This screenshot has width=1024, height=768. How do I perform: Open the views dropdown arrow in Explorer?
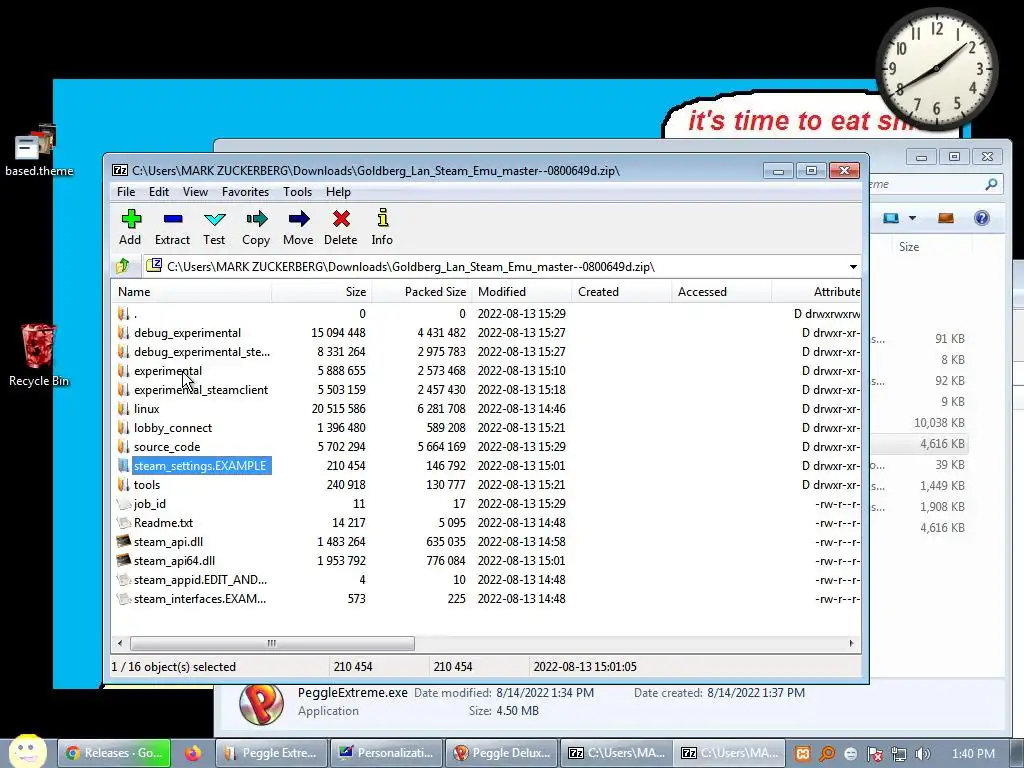coord(912,218)
